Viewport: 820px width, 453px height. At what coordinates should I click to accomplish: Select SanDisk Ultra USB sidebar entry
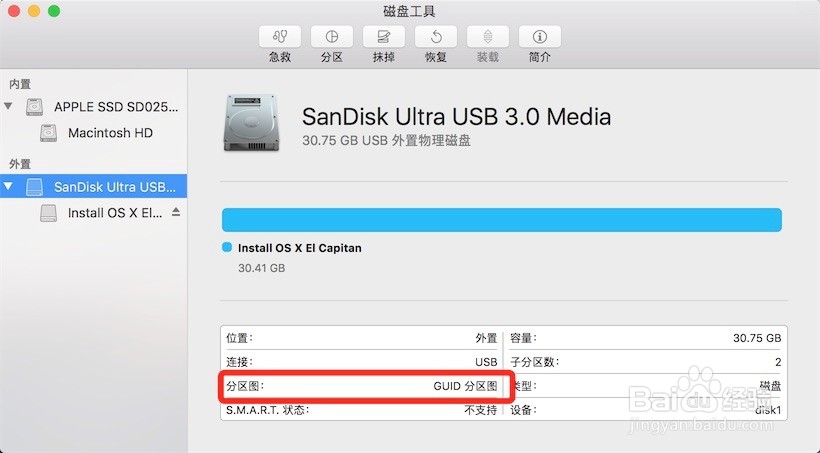(114, 186)
